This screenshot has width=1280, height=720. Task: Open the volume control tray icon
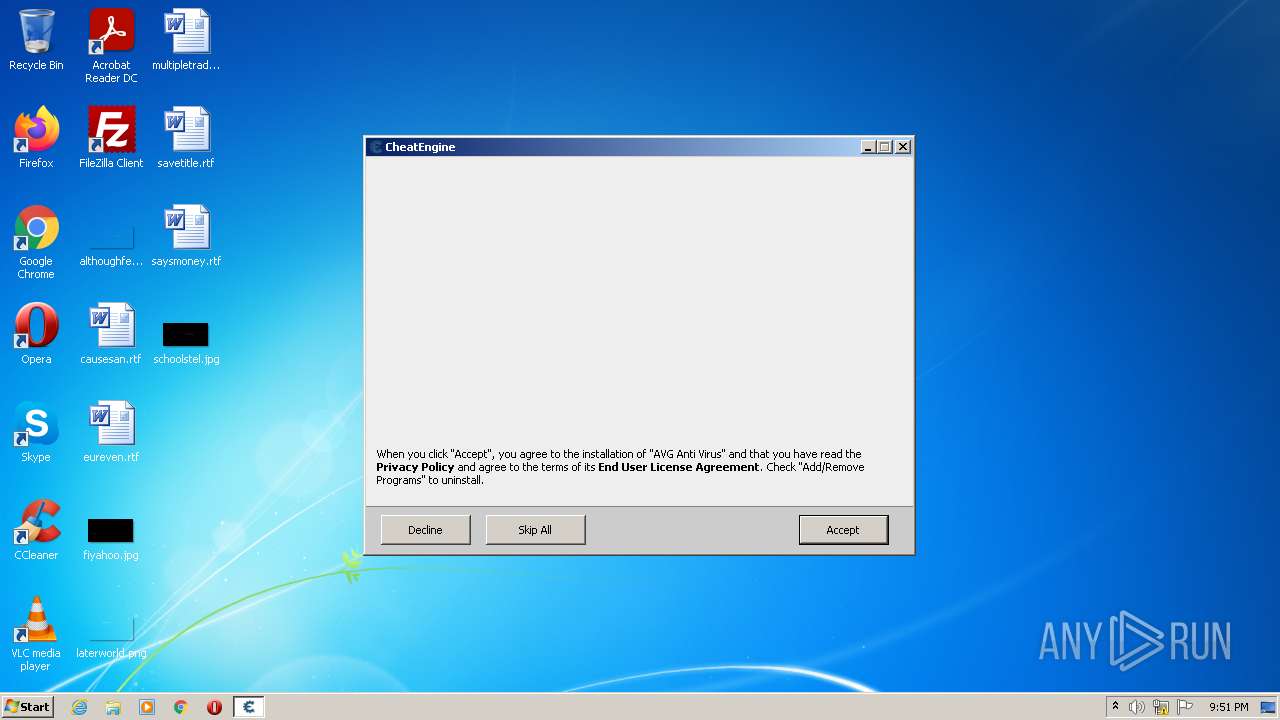(1137, 707)
